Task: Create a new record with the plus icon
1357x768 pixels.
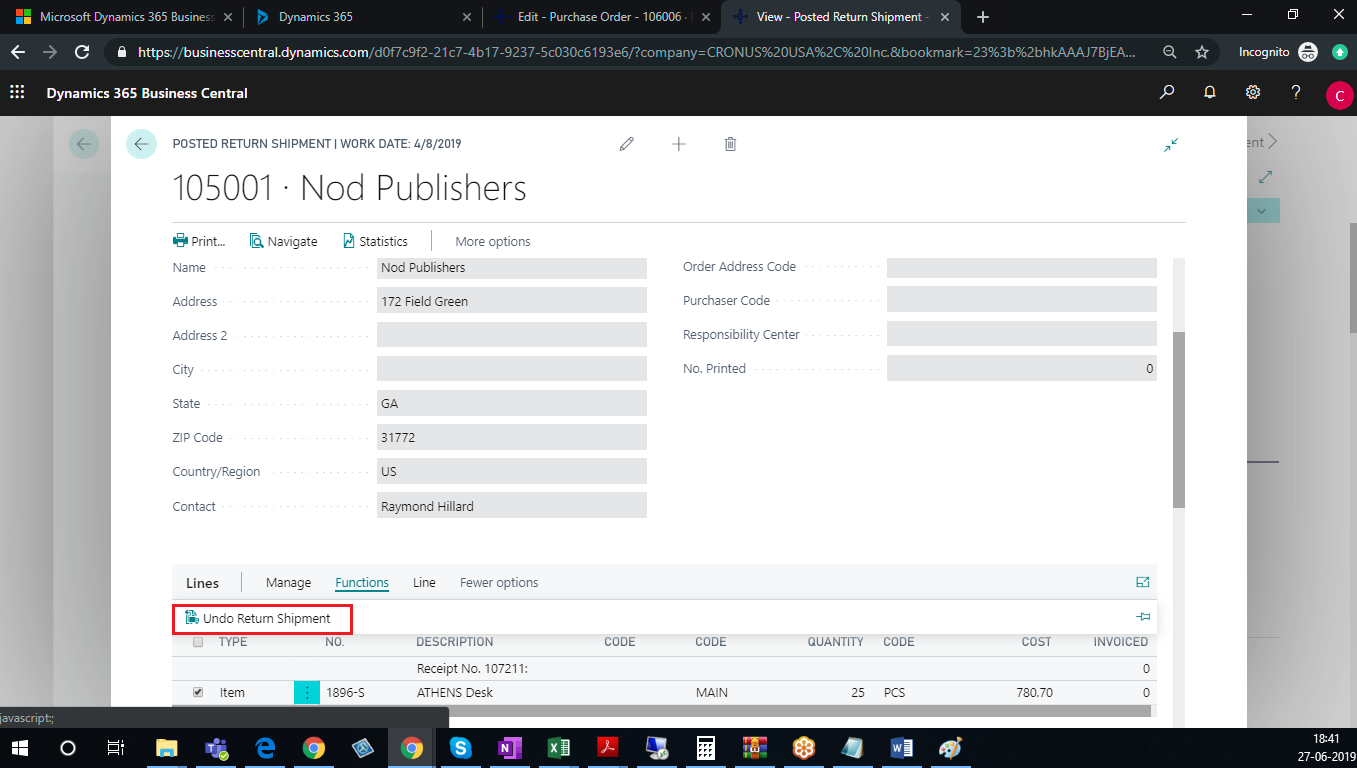Action: tap(679, 144)
